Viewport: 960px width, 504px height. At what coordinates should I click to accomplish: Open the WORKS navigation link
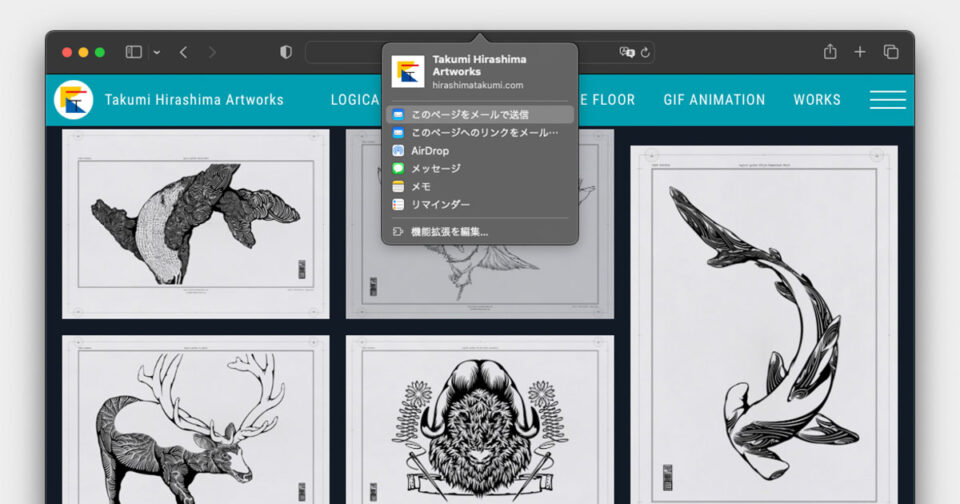[x=817, y=100]
